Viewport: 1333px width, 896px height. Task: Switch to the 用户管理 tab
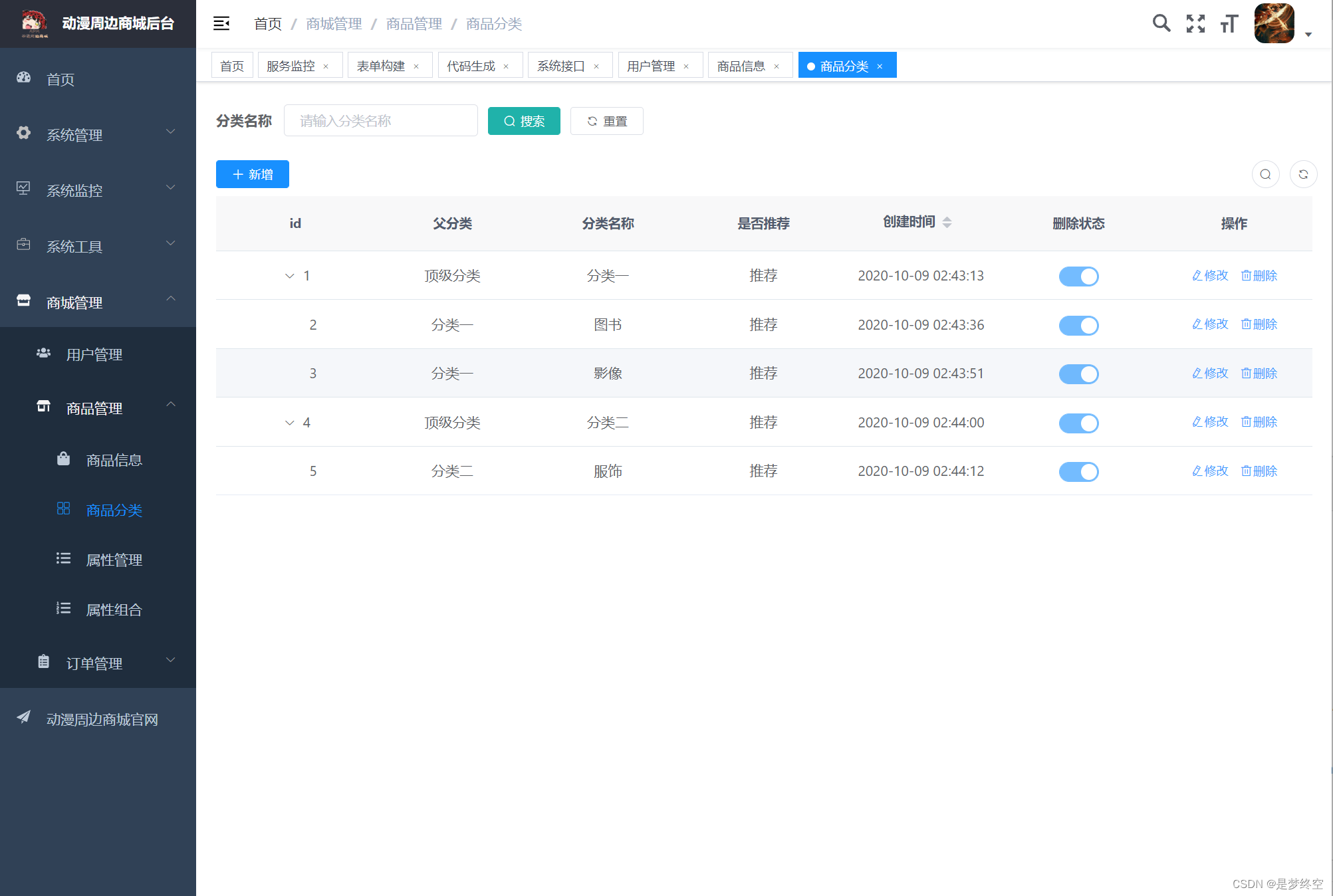click(650, 65)
